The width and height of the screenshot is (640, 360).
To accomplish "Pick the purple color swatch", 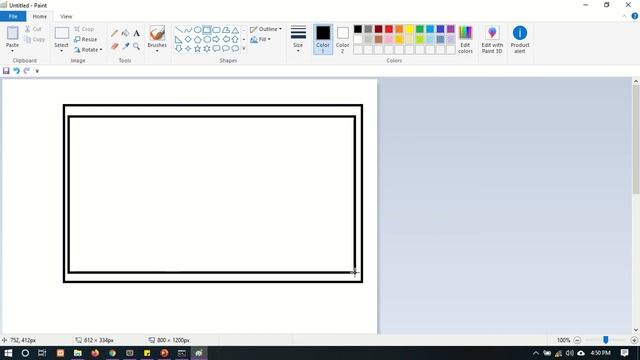I will [451, 29].
